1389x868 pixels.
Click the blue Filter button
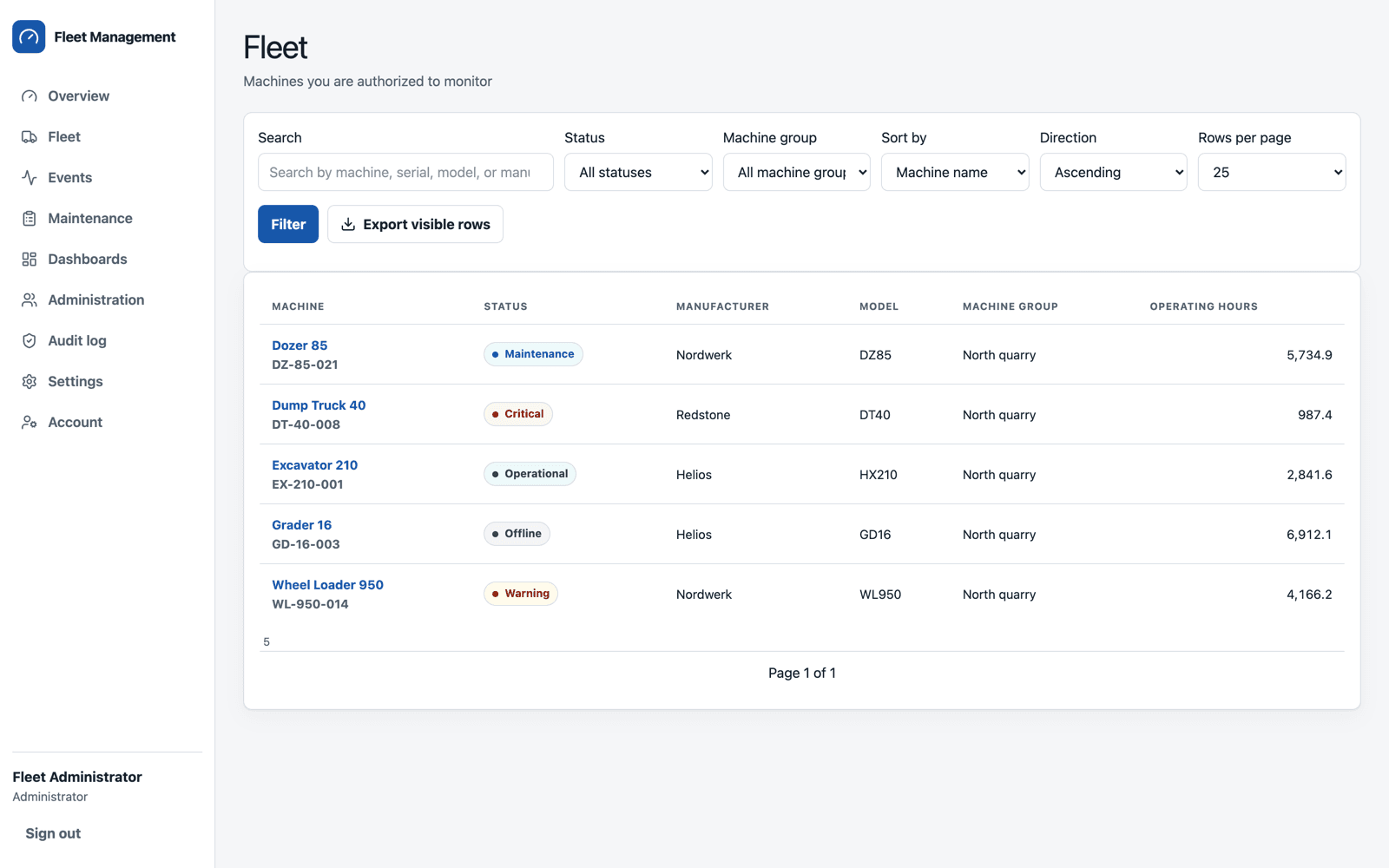[288, 224]
